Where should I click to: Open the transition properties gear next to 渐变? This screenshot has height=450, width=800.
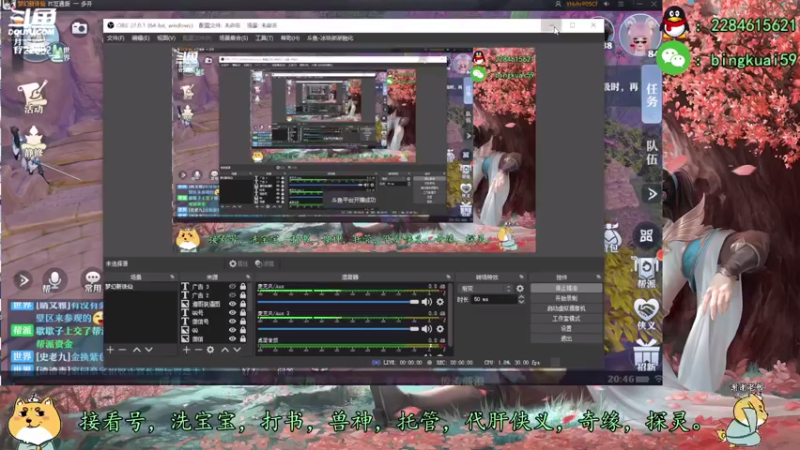coord(520,288)
